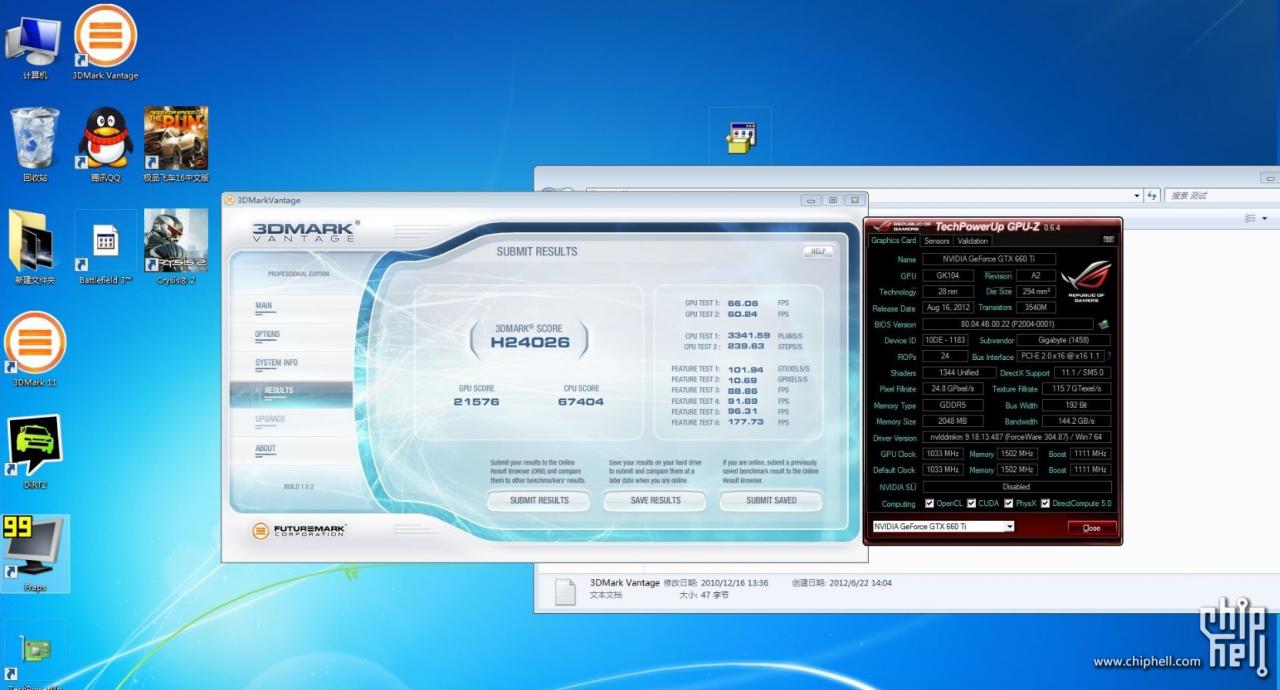Click the Submit Saved button
1280x690 pixels.
771,500
